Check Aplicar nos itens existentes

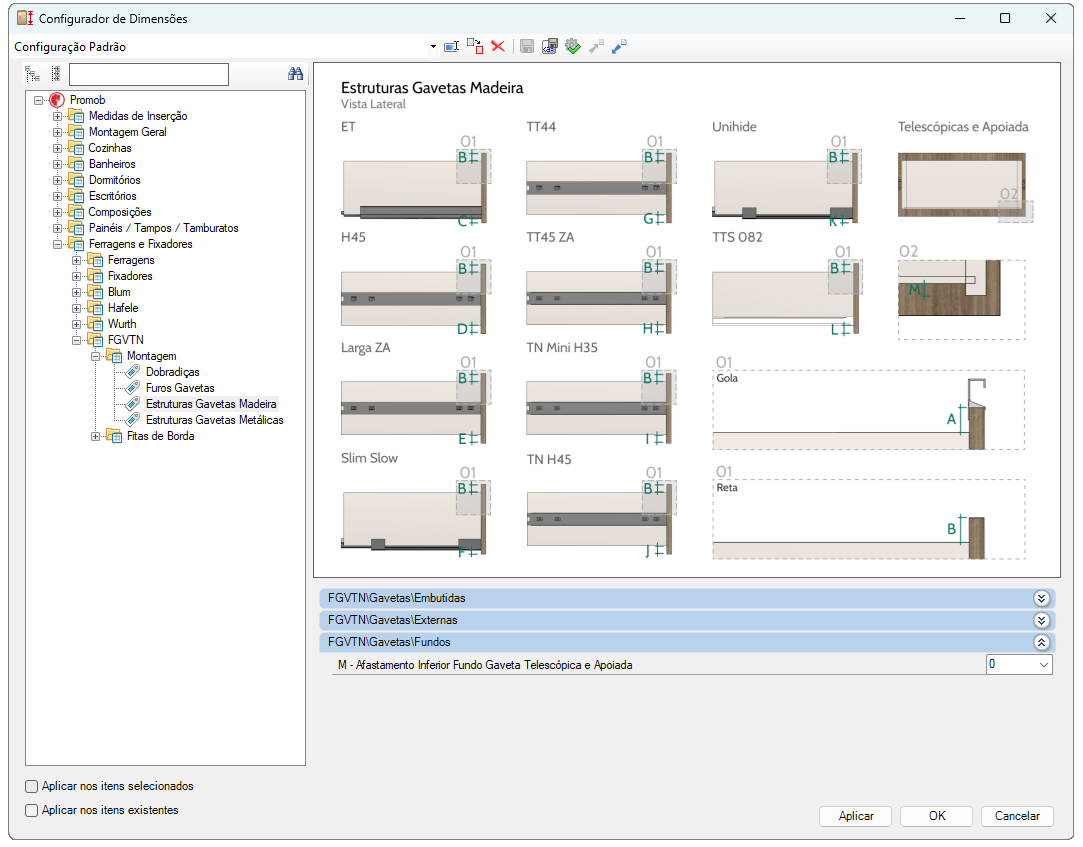pos(32,811)
